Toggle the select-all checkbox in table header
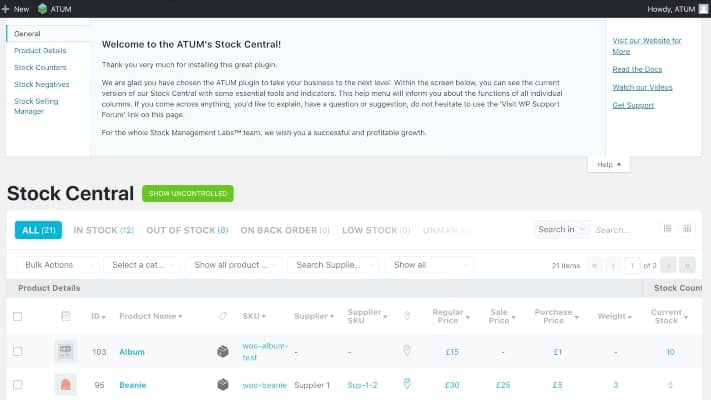711x400 pixels. (x=18, y=316)
